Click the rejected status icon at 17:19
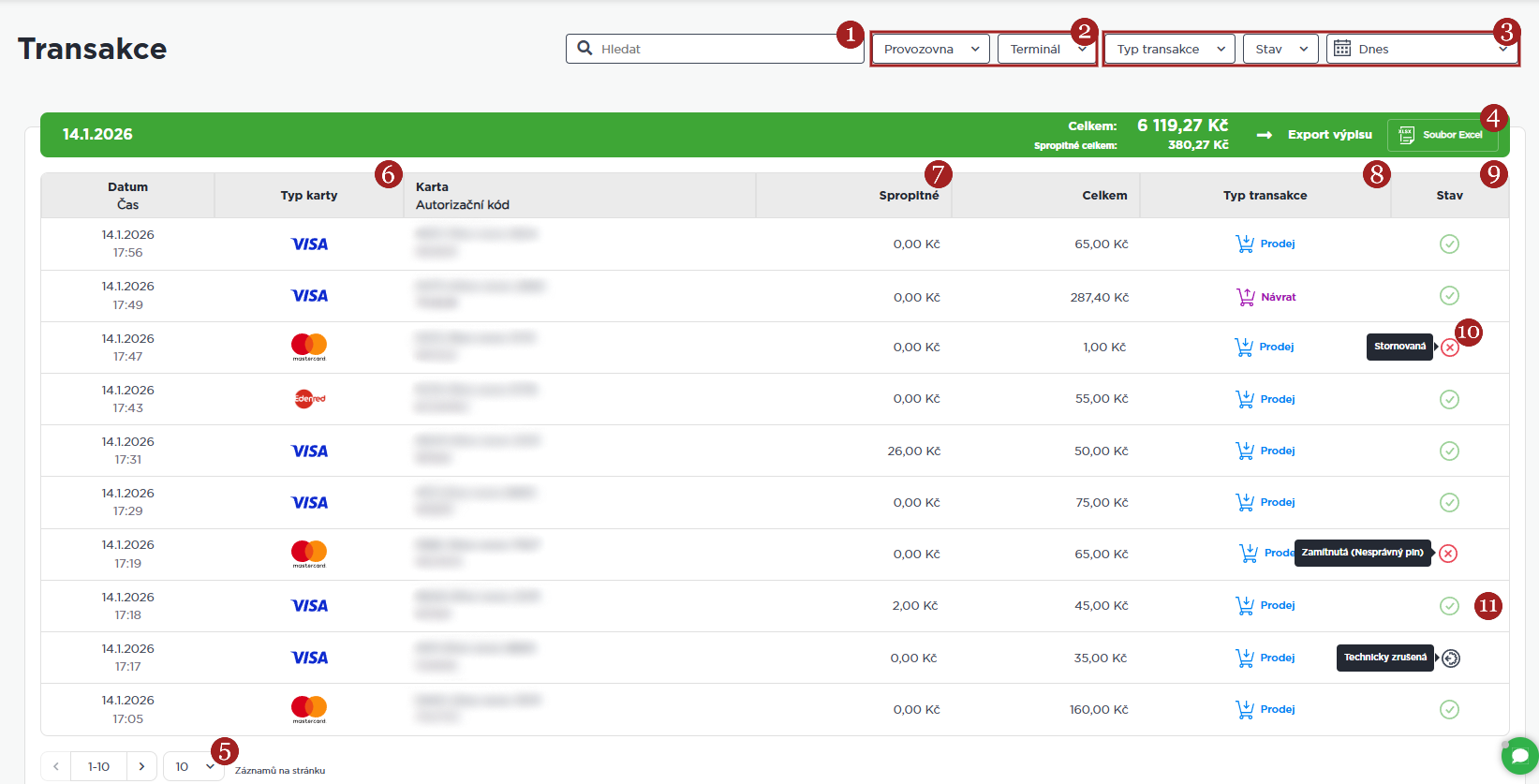The height and width of the screenshot is (784, 1539). click(1448, 554)
